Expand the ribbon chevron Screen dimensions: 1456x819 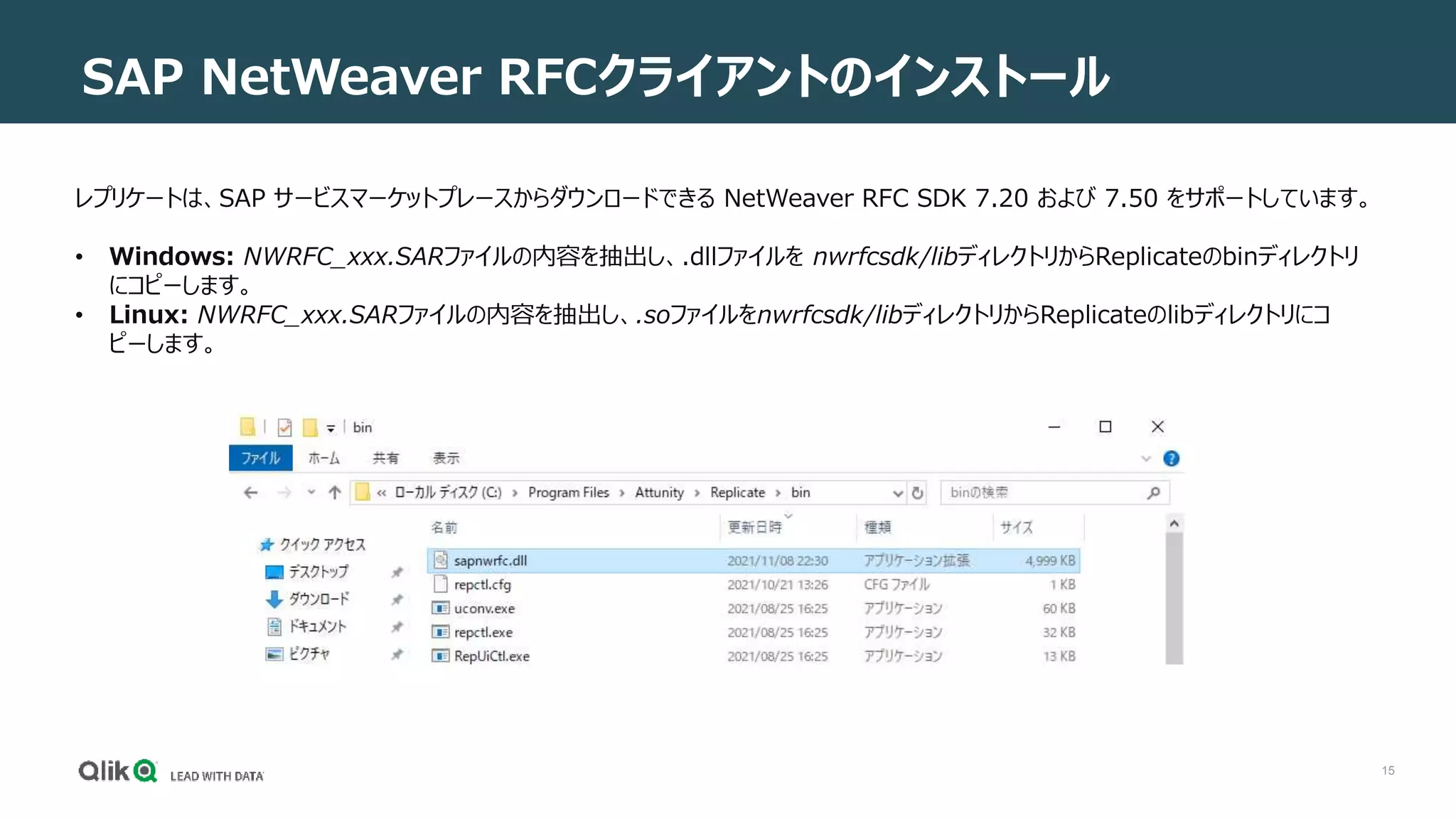tap(1146, 459)
